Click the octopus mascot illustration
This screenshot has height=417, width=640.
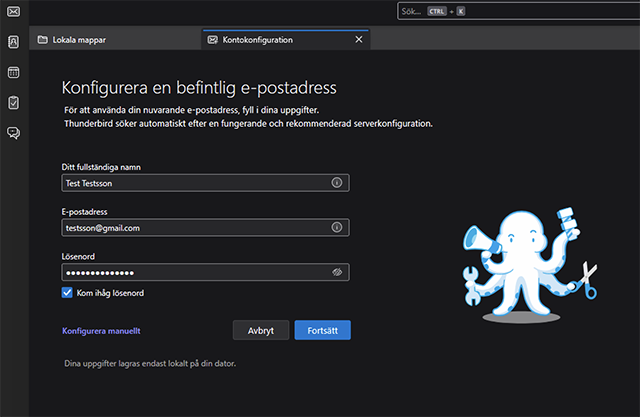pyautogui.click(x=529, y=265)
